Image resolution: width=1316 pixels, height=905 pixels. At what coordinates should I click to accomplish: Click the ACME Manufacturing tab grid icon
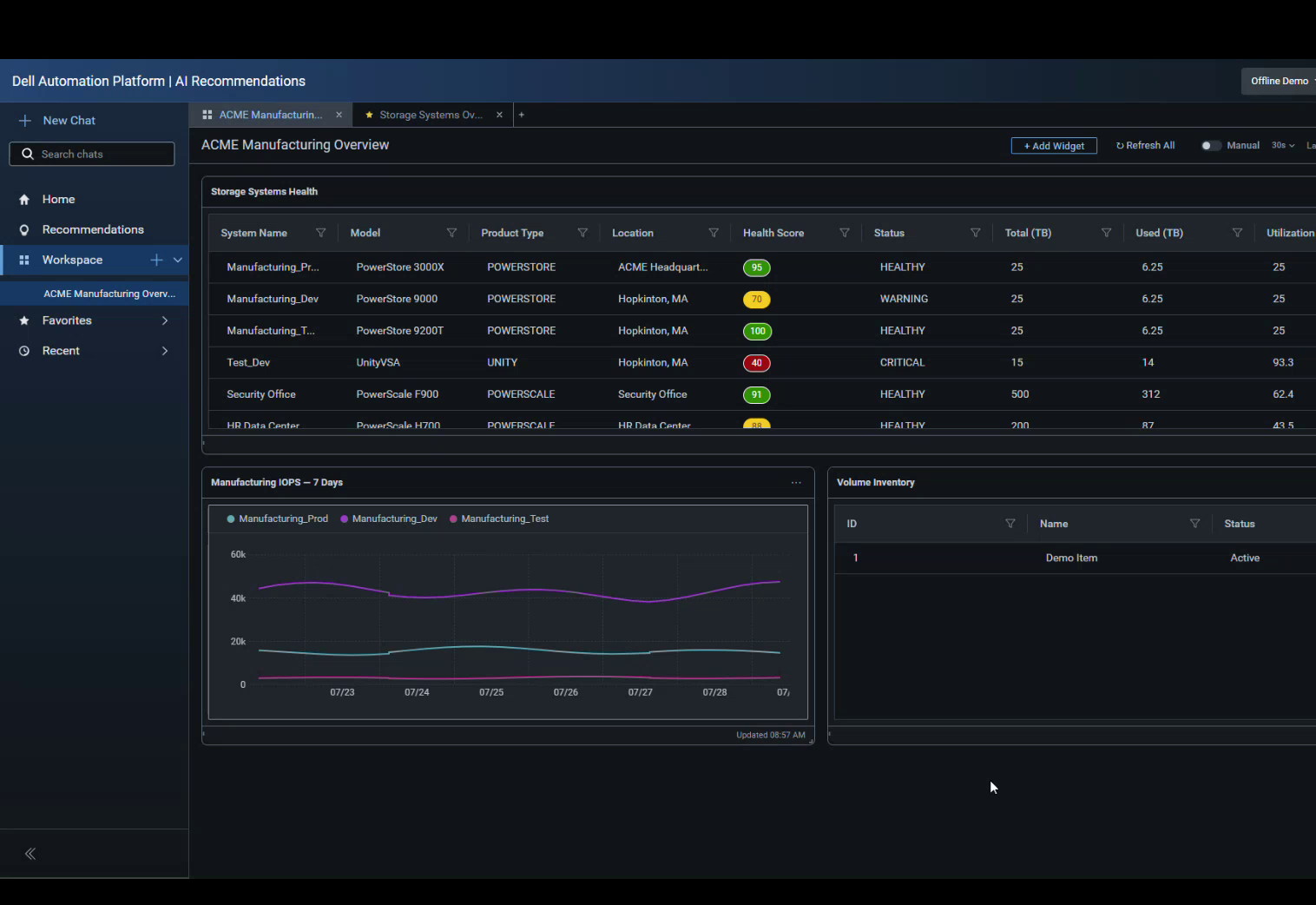pyautogui.click(x=207, y=115)
